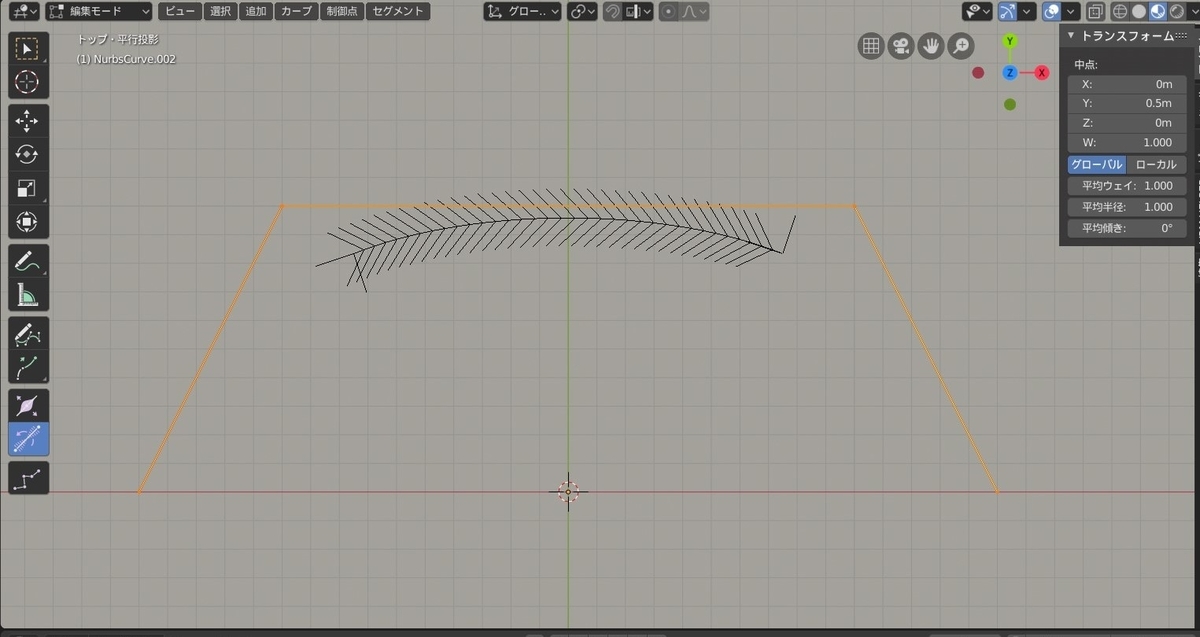Click the 3D cursor at origin
The height and width of the screenshot is (637, 1200).
[568, 491]
